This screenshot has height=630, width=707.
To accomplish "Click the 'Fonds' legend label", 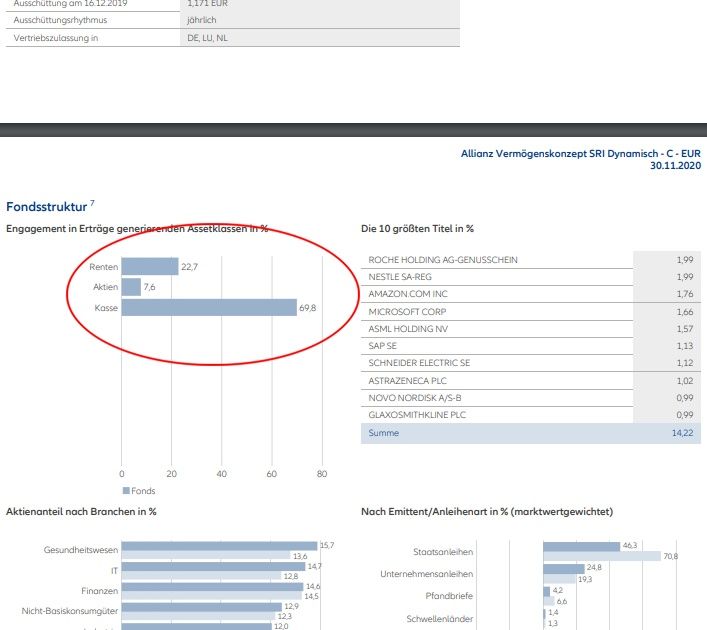I will (x=143, y=491).
